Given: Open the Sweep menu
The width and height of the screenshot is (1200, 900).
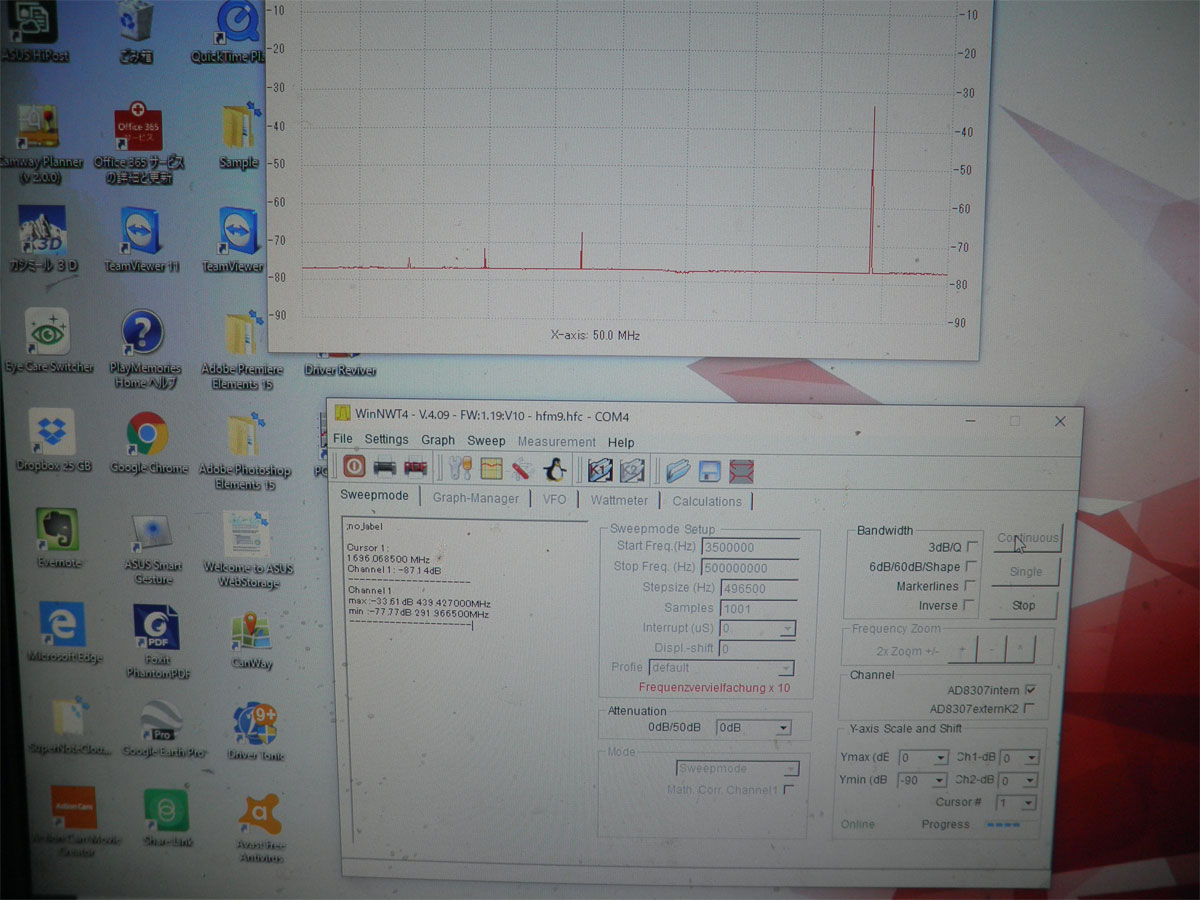Looking at the screenshot, I should [486, 440].
